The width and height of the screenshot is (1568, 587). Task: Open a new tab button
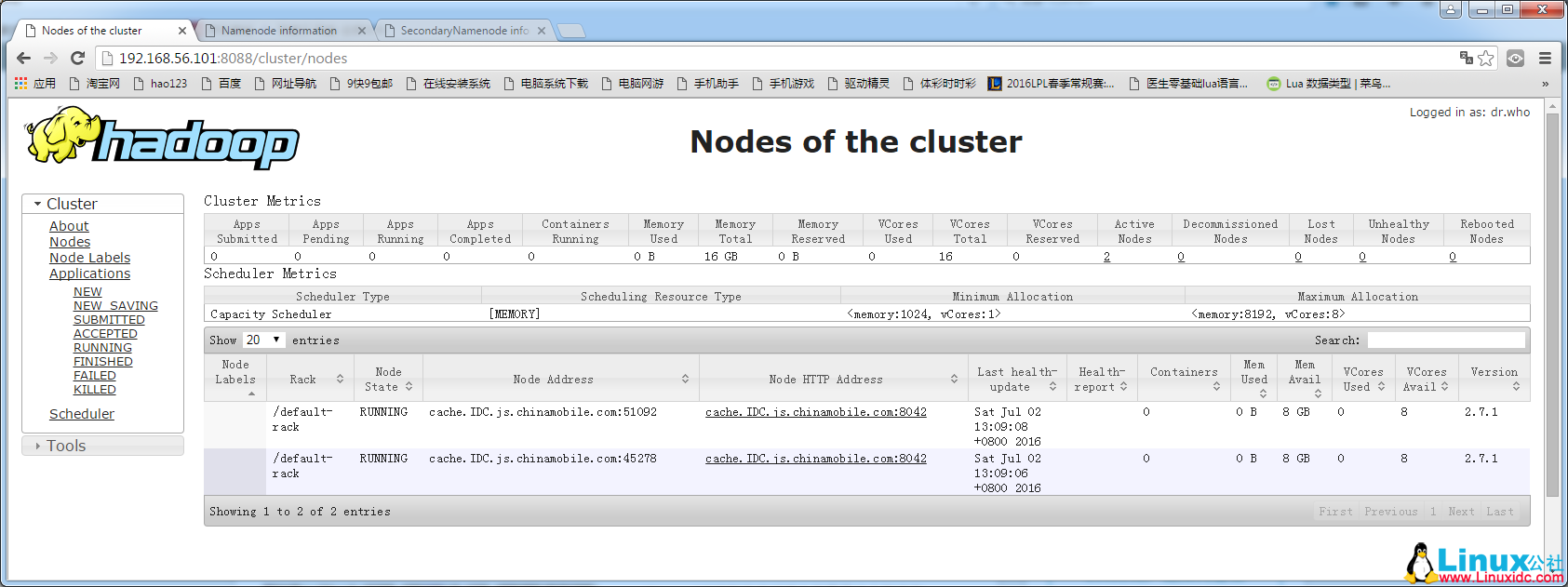pyautogui.click(x=571, y=31)
